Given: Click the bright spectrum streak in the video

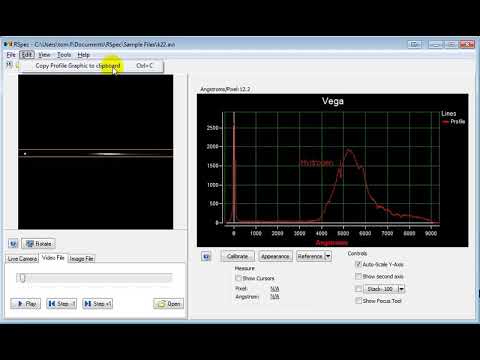Looking at the screenshot, I should tap(108, 154).
